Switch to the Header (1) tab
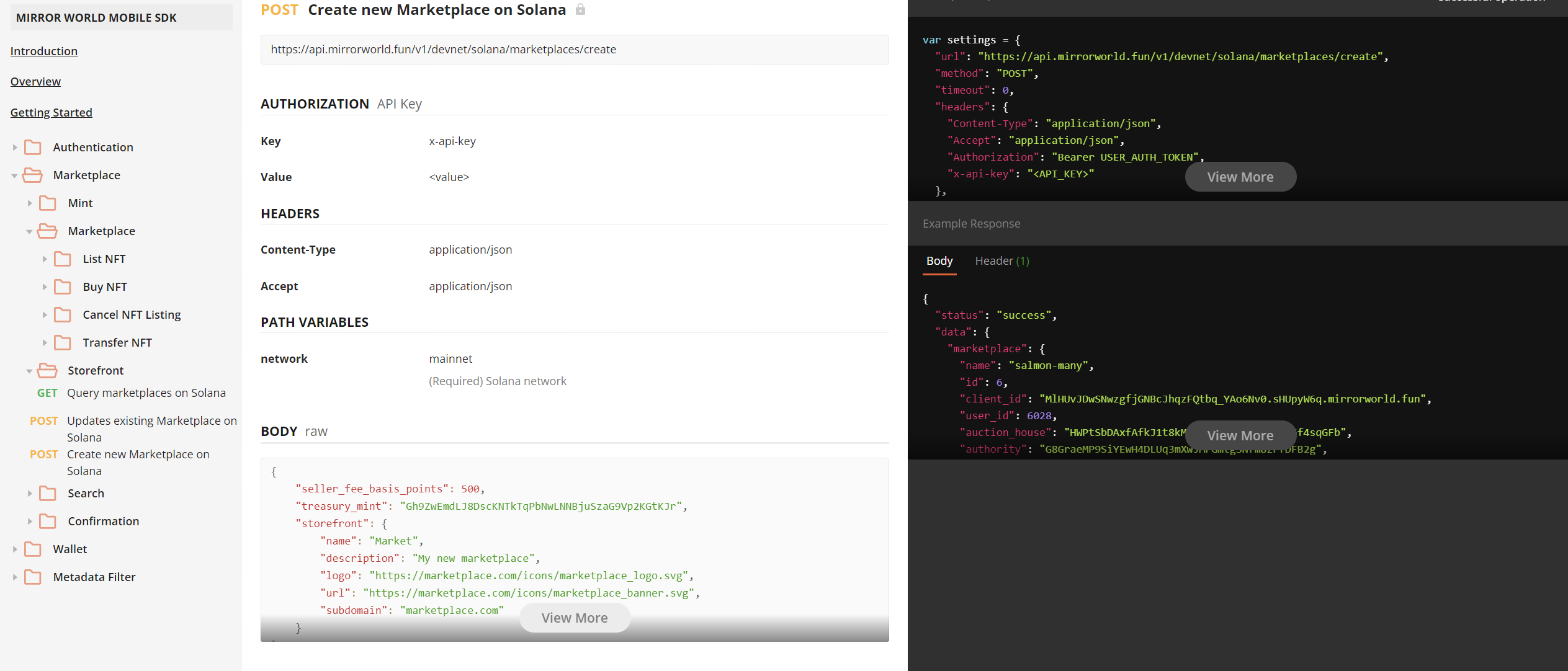 pyautogui.click(x=1001, y=261)
